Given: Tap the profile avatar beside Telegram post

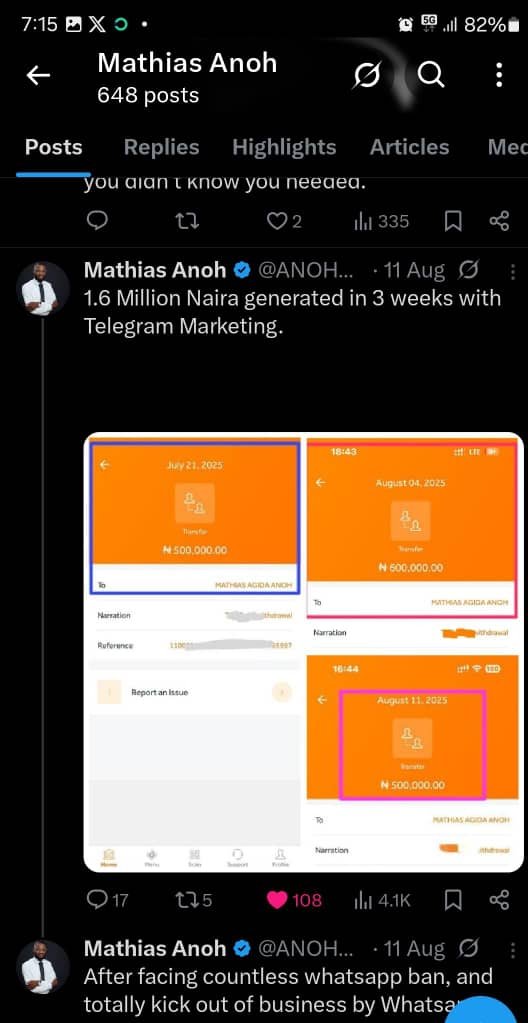Looking at the screenshot, I should (42, 288).
